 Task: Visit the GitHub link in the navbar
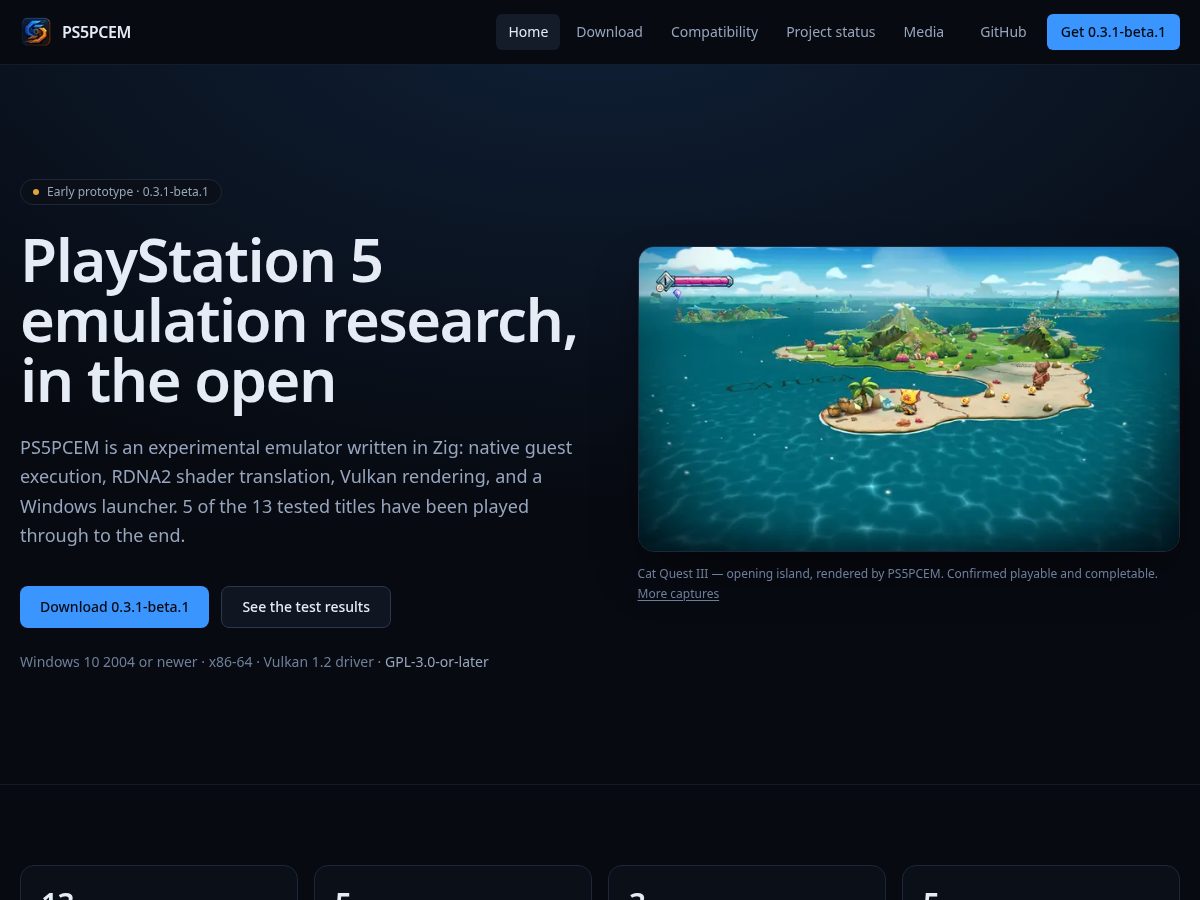click(x=1003, y=32)
